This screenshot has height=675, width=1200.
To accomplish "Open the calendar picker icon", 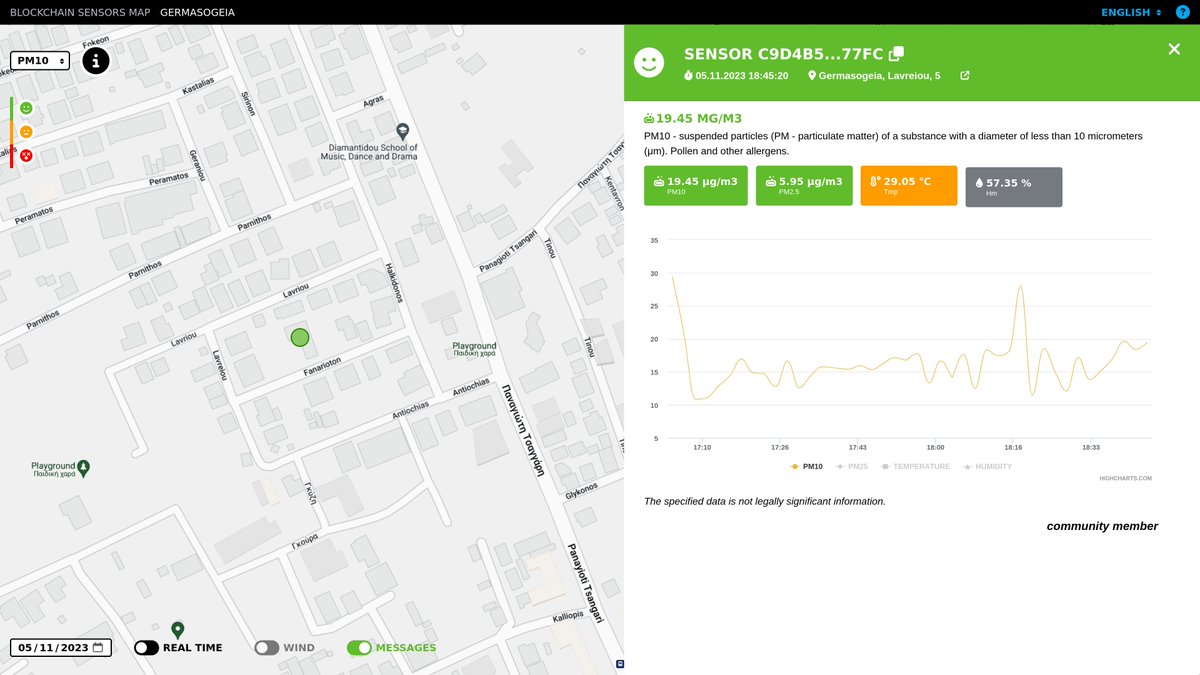I will [x=98, y=648].
